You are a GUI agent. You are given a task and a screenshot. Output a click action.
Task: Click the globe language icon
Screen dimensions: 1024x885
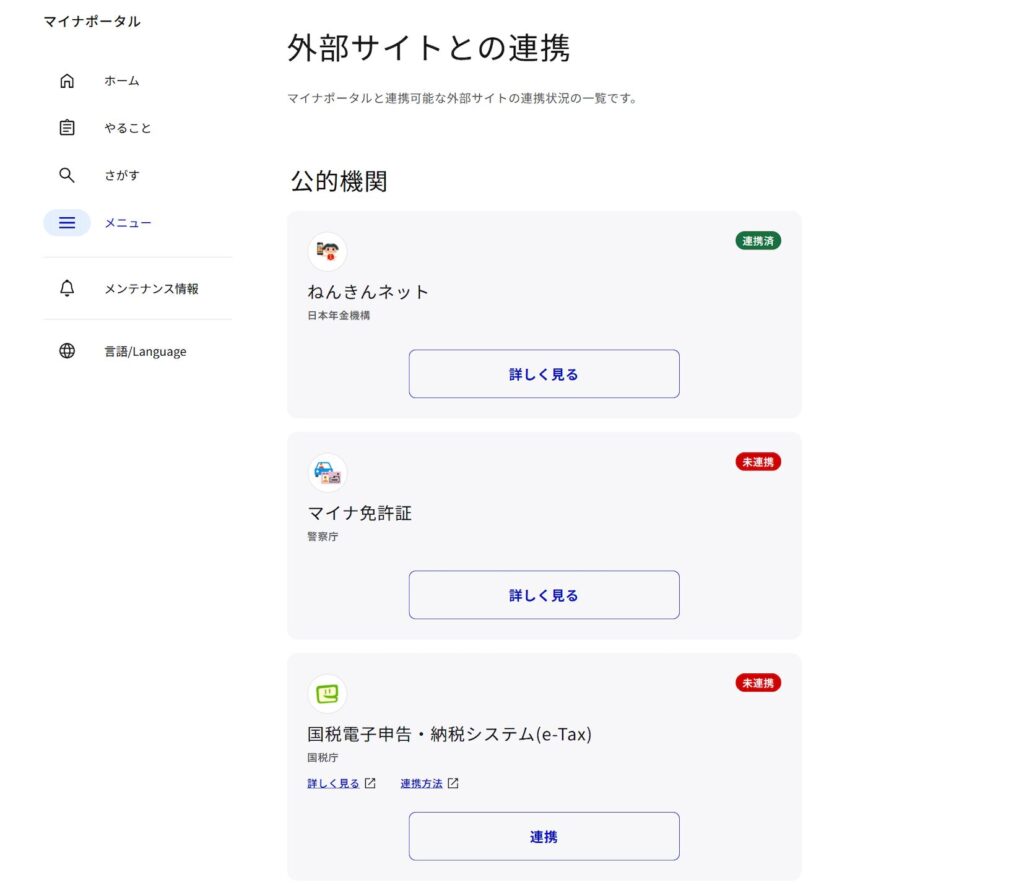click(x=67, y=351)
